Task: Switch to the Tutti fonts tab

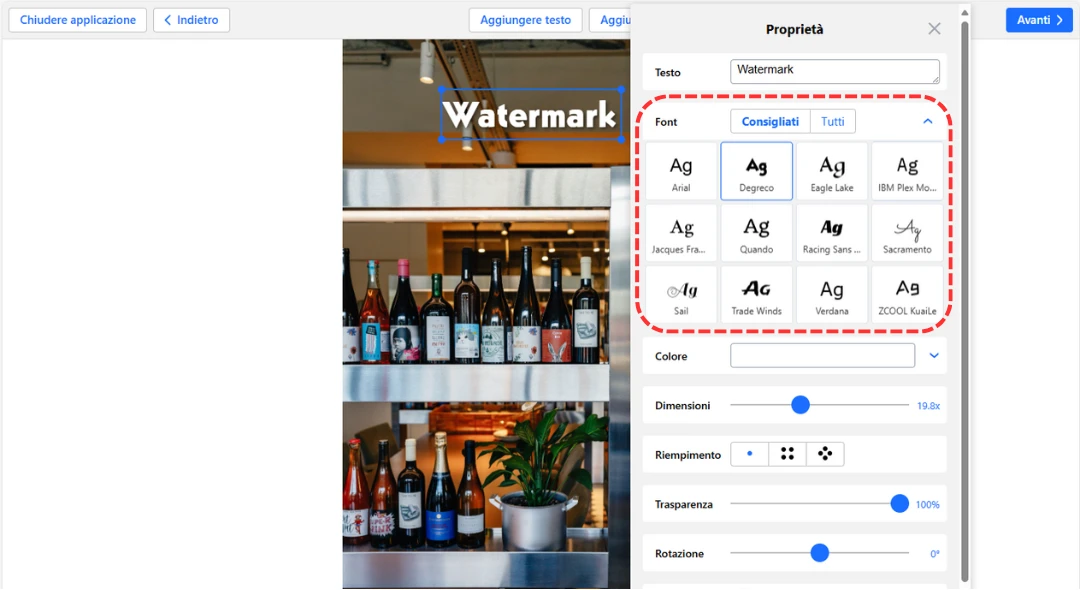Action: [x=832, y=122]
